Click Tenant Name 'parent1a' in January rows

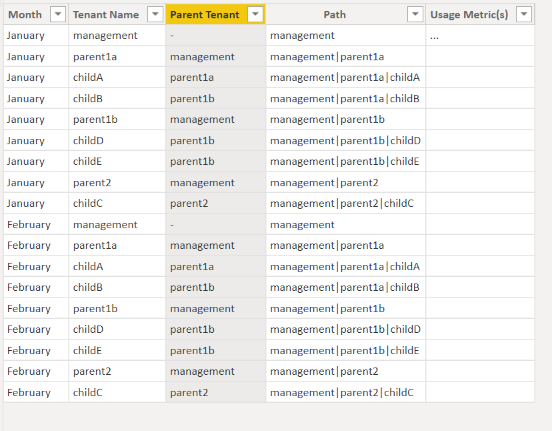(95, 57)
